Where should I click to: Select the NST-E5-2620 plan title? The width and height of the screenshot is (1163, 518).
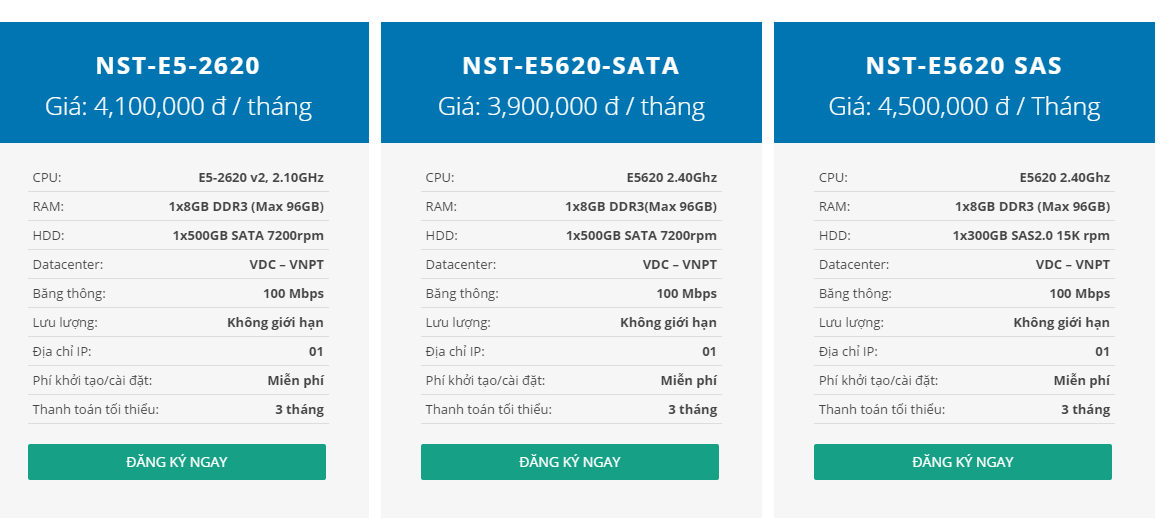point(178,66)
